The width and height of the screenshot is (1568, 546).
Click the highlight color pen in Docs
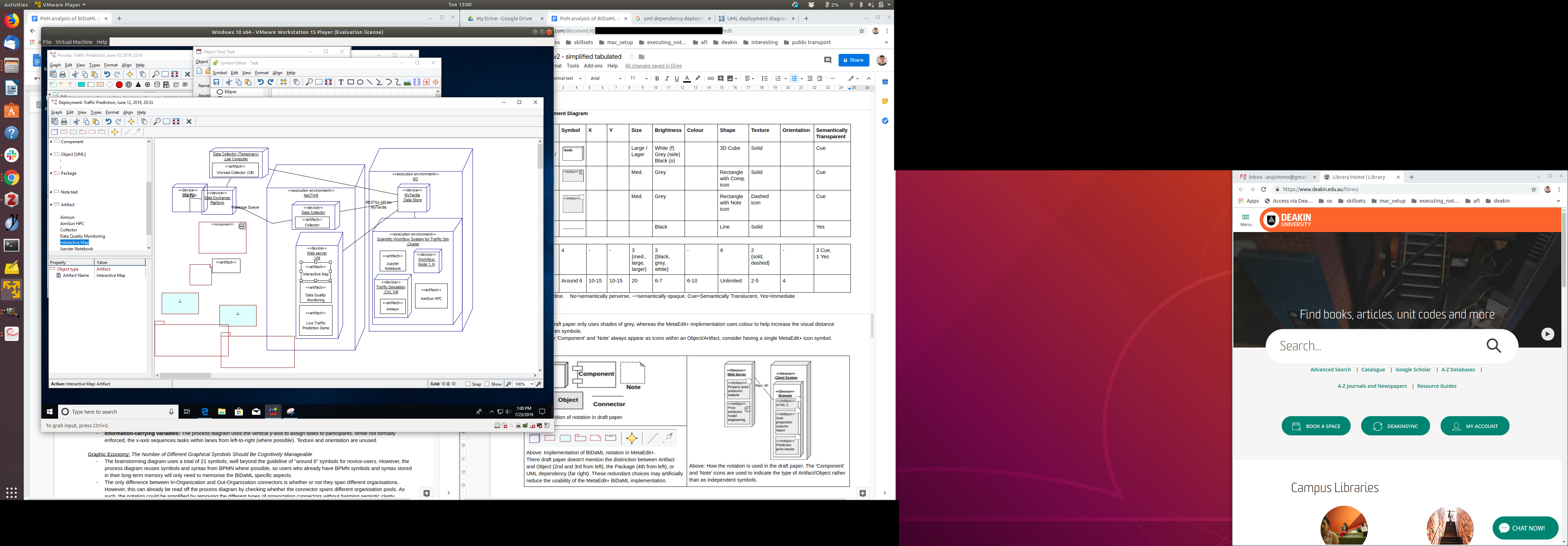click(x=698, y=78)
